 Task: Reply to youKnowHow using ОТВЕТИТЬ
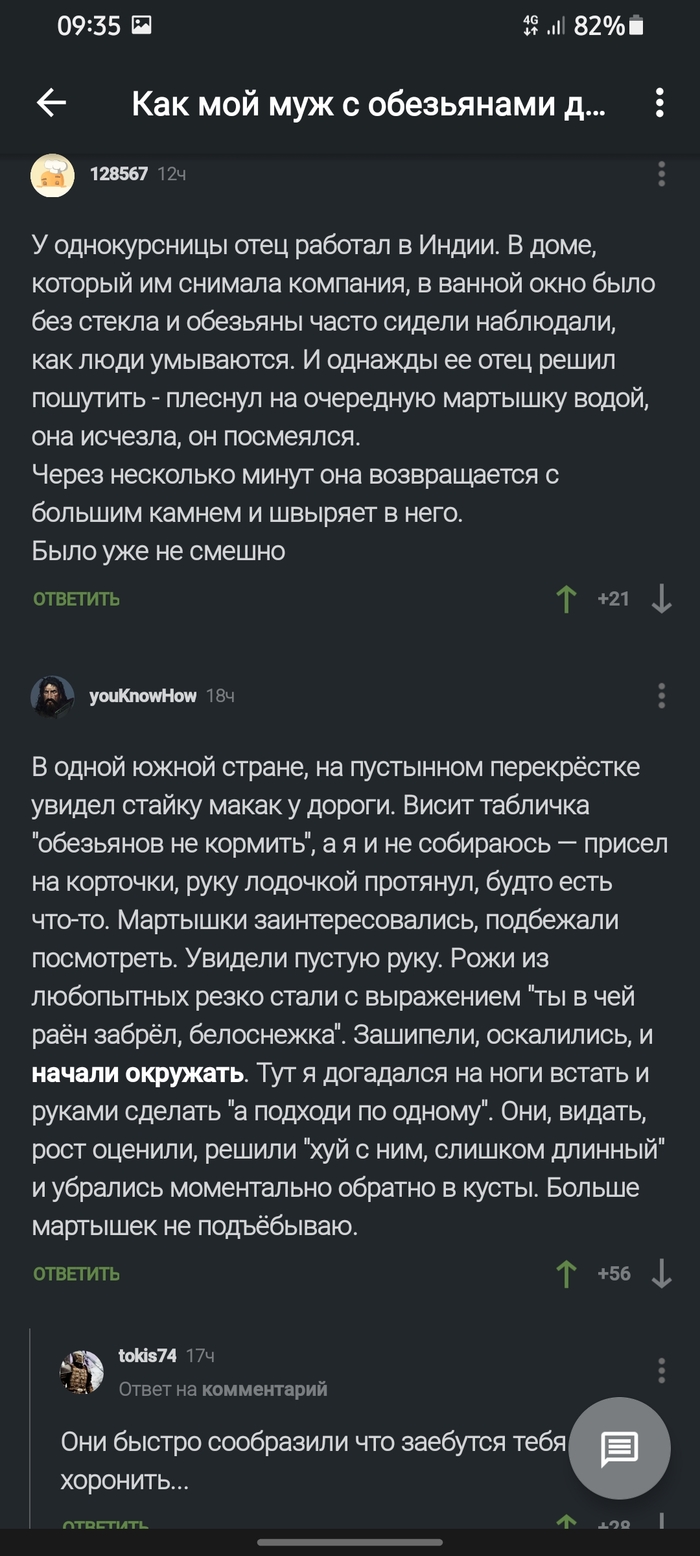coord(76,1272)
